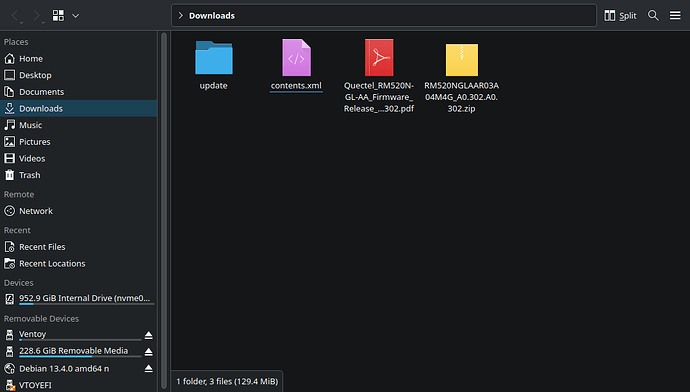Open the hamburger menu
Image resolution: width=690 pixels, height=392 pixels.
pyautogui.click(x=675, y=15)
